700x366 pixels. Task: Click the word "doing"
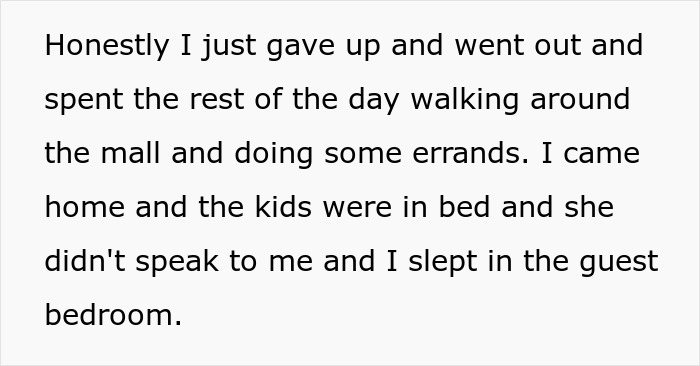click(x=274, y=155)
